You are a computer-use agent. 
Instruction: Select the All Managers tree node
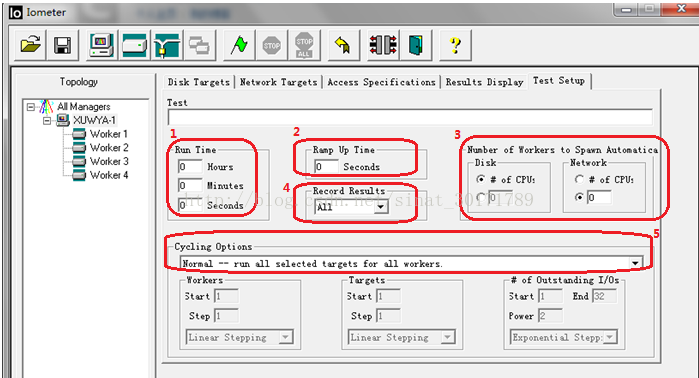point(83,107)
